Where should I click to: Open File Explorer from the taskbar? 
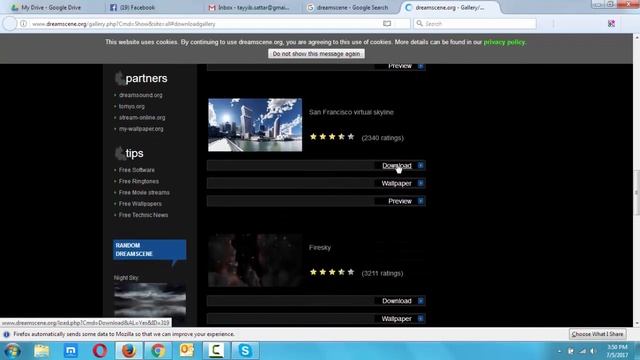(x=41, y=351)
